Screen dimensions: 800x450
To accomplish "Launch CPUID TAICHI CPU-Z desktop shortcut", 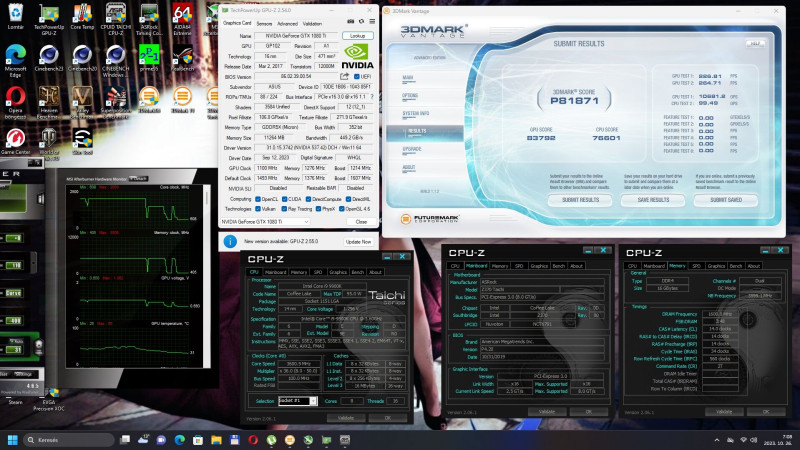I will click(x=115, y=20).
